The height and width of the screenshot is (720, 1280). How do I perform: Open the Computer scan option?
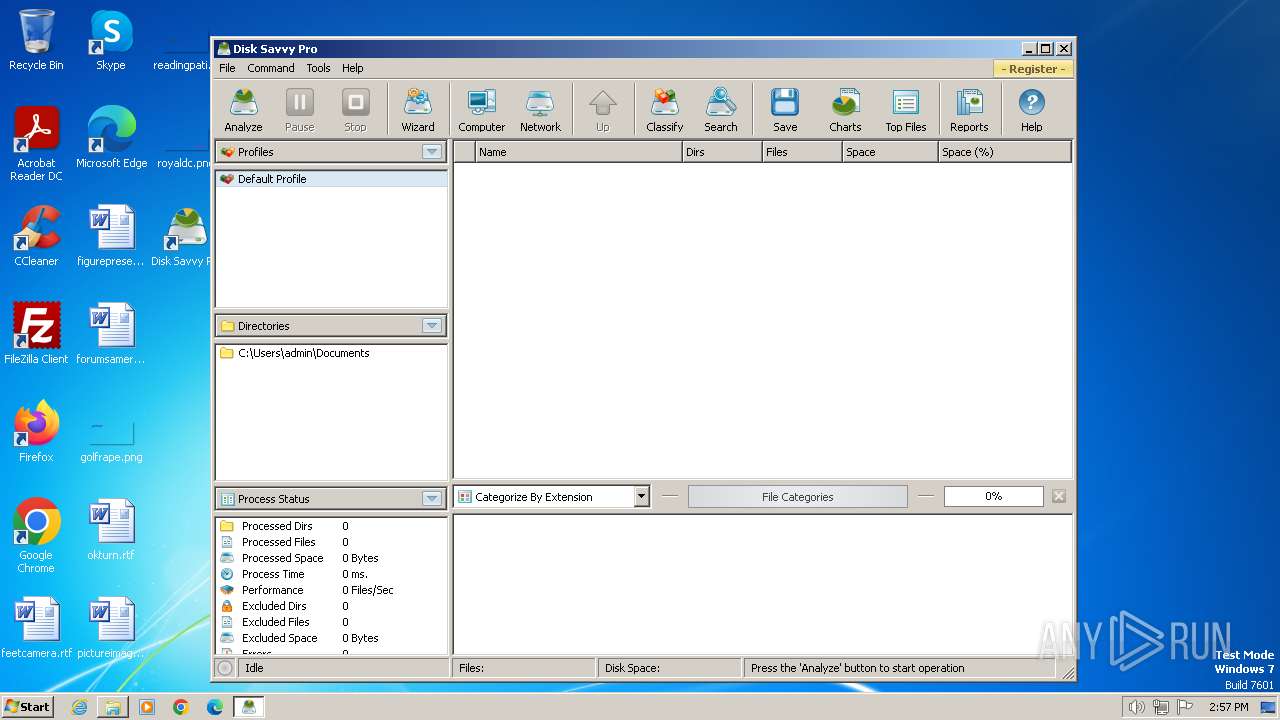coord(481,110)
